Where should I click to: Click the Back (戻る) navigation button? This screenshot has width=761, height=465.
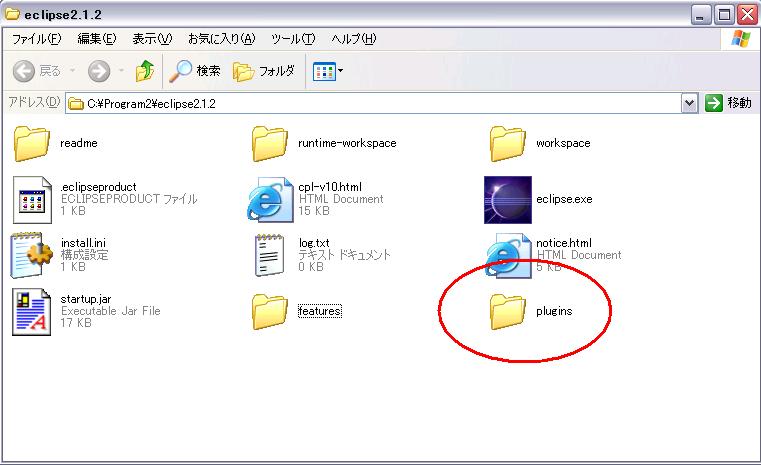click(x=37, y=71)
